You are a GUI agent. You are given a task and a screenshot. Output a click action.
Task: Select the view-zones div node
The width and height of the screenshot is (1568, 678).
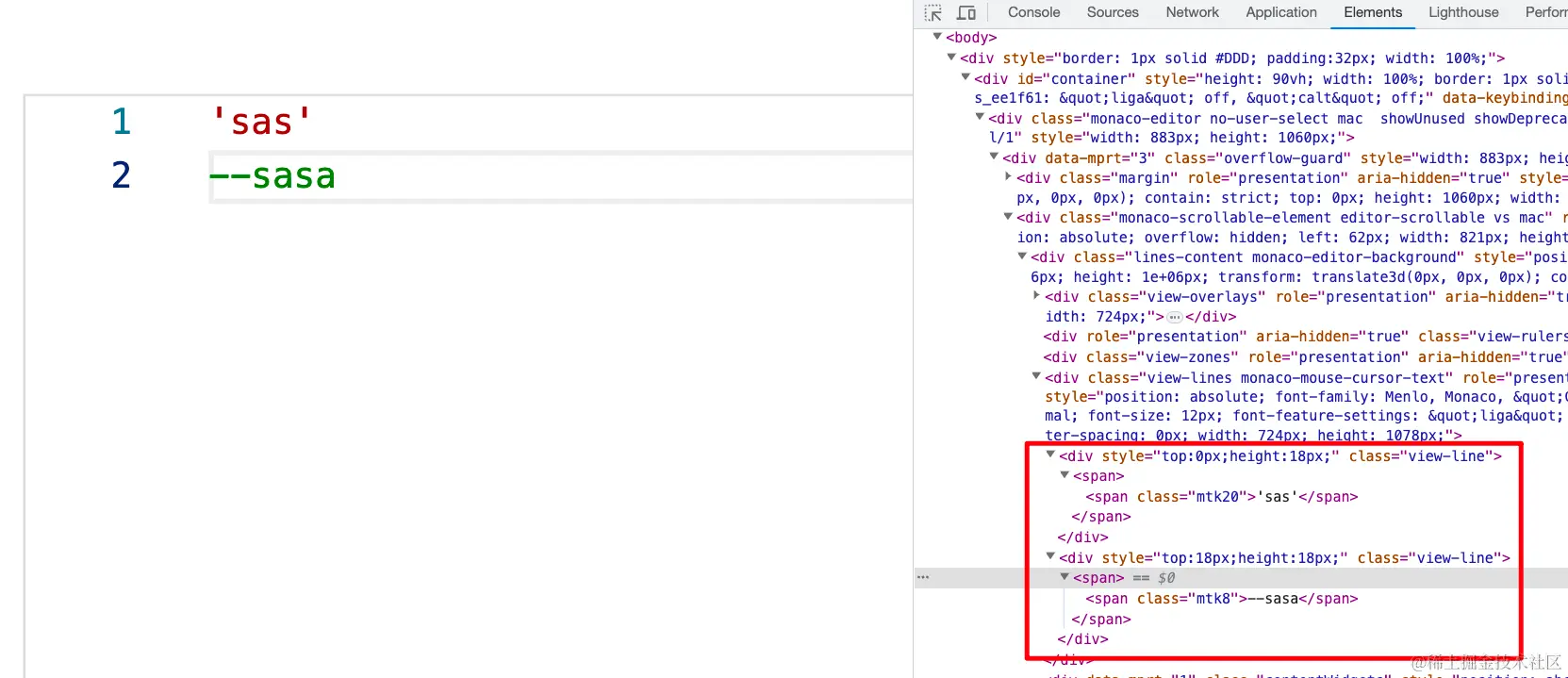[1305, 357]
